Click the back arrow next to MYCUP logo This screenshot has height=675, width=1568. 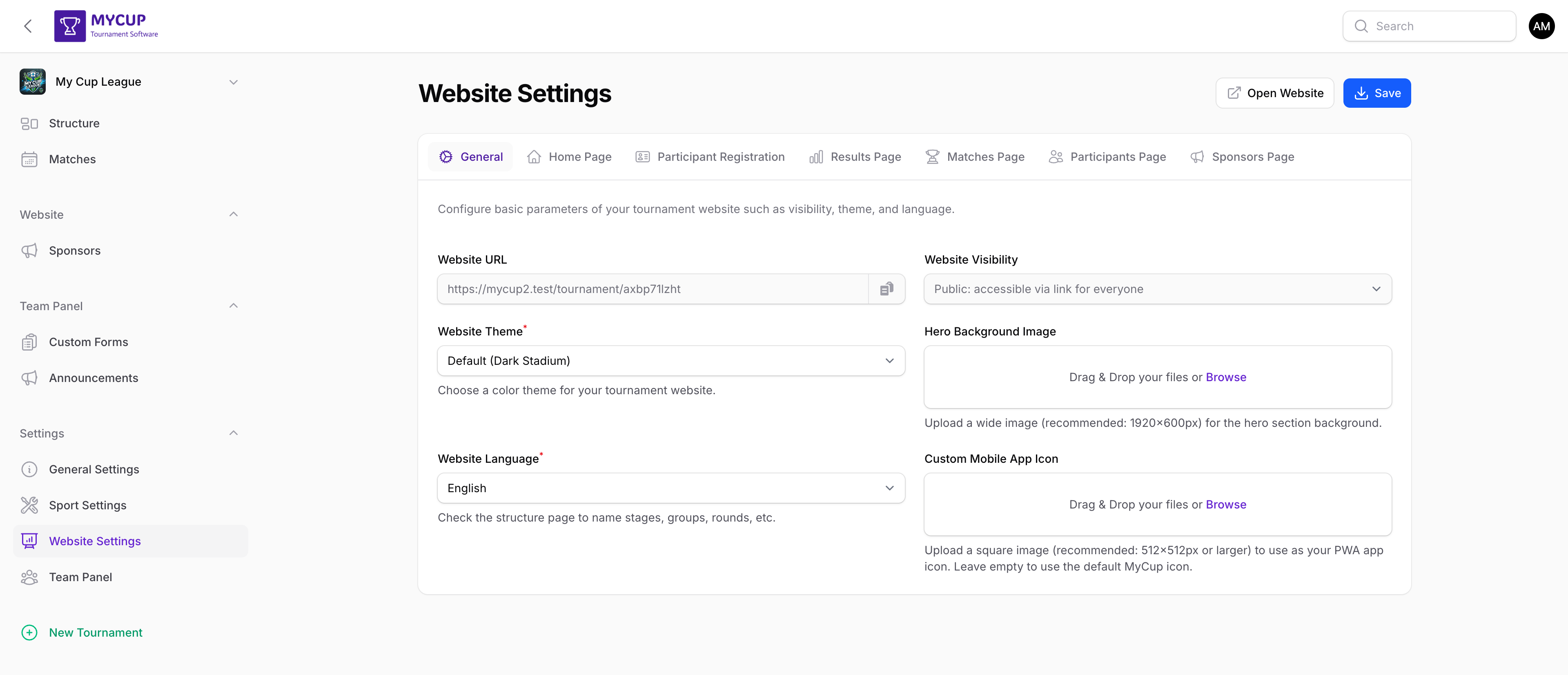[x=27, y=26]
